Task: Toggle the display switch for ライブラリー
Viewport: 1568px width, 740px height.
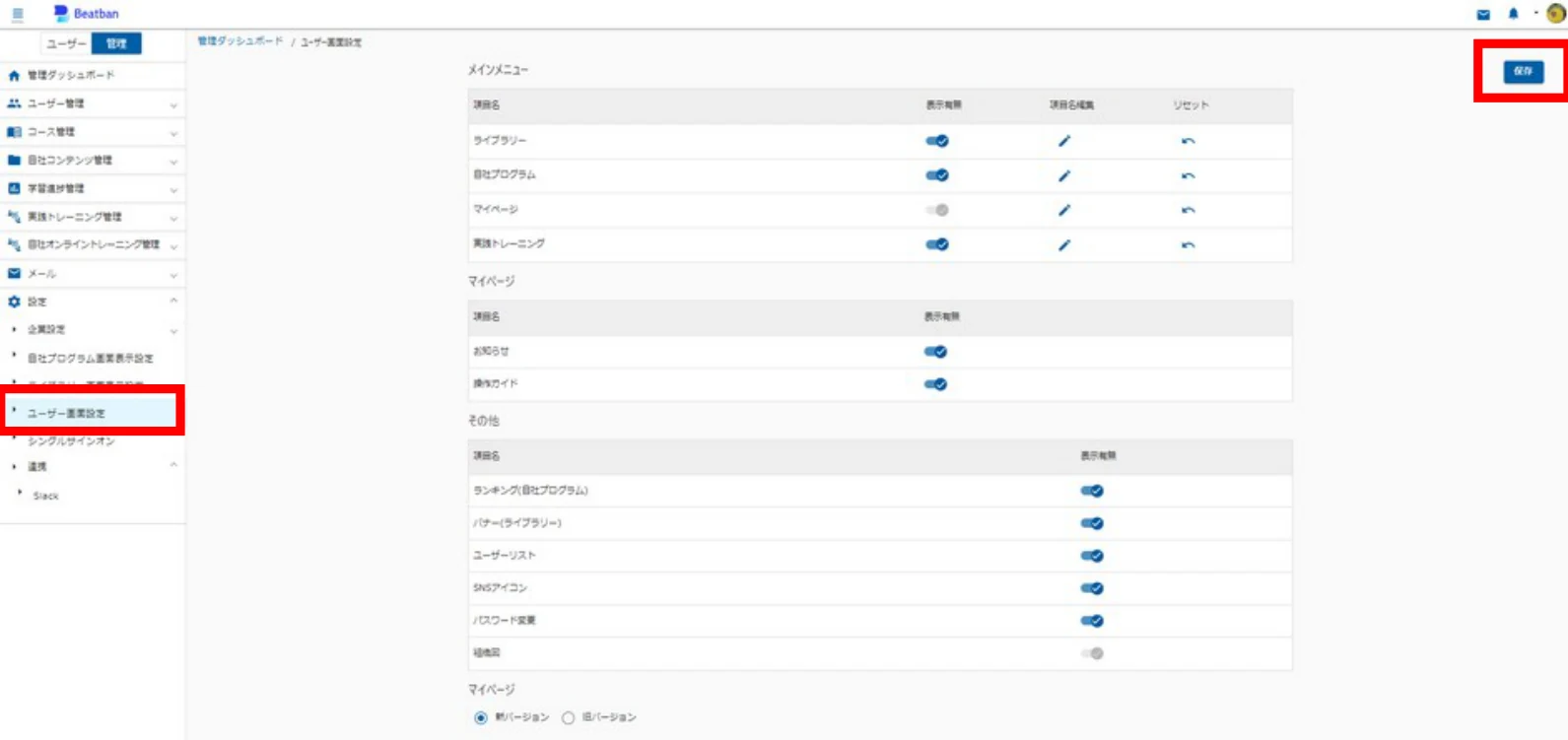Action: click(937, 141)
